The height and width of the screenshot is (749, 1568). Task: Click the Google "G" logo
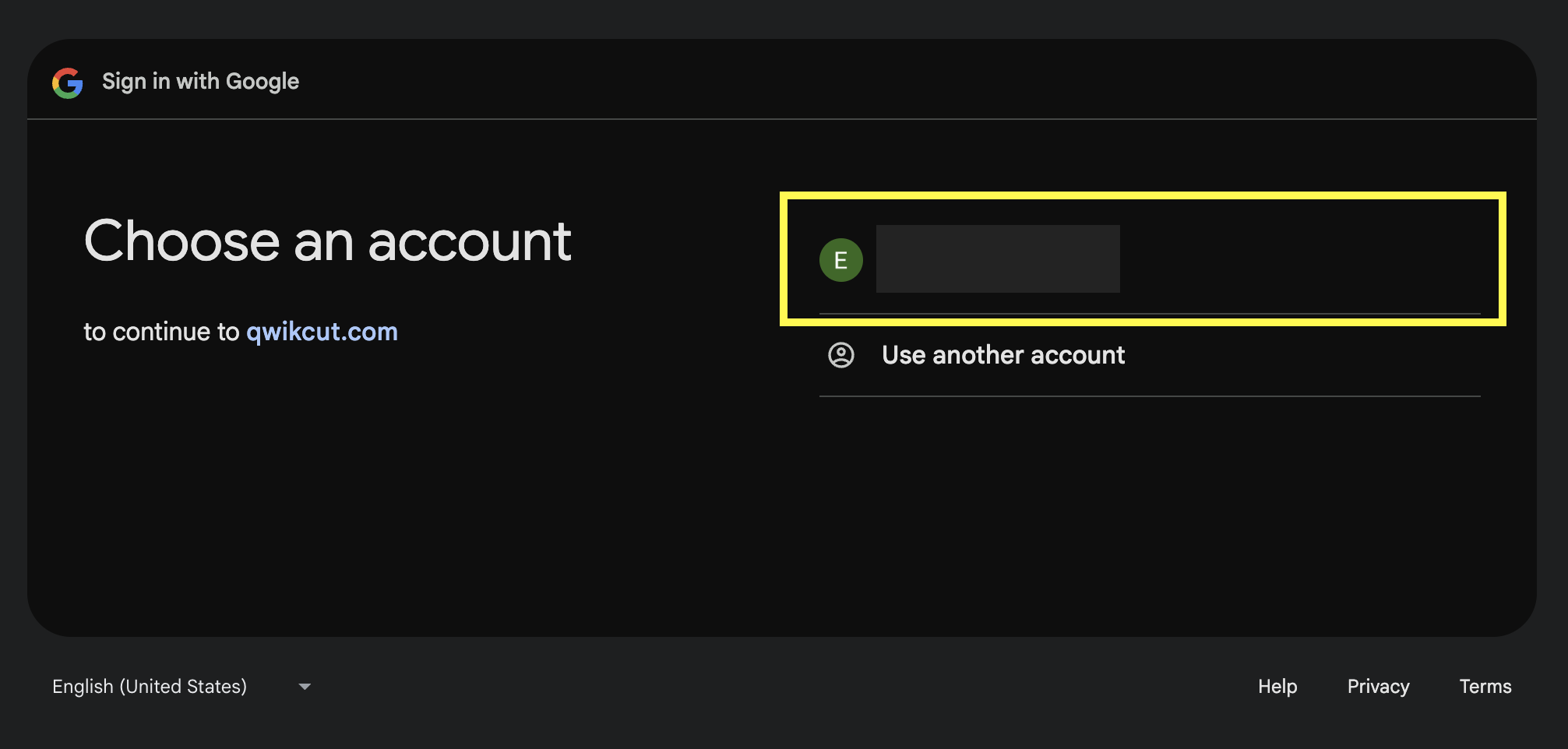[x=68, y=83]
